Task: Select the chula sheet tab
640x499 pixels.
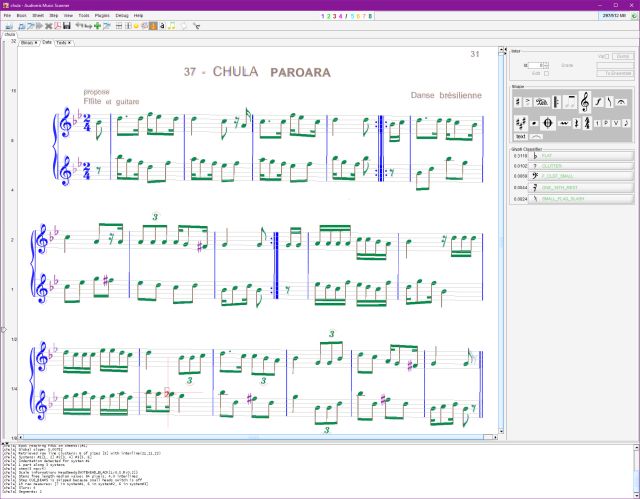Action: 9,35
